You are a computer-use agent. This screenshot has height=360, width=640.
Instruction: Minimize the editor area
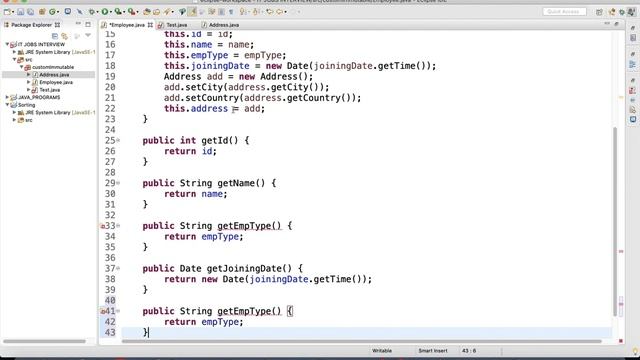(x=607, y=24)
